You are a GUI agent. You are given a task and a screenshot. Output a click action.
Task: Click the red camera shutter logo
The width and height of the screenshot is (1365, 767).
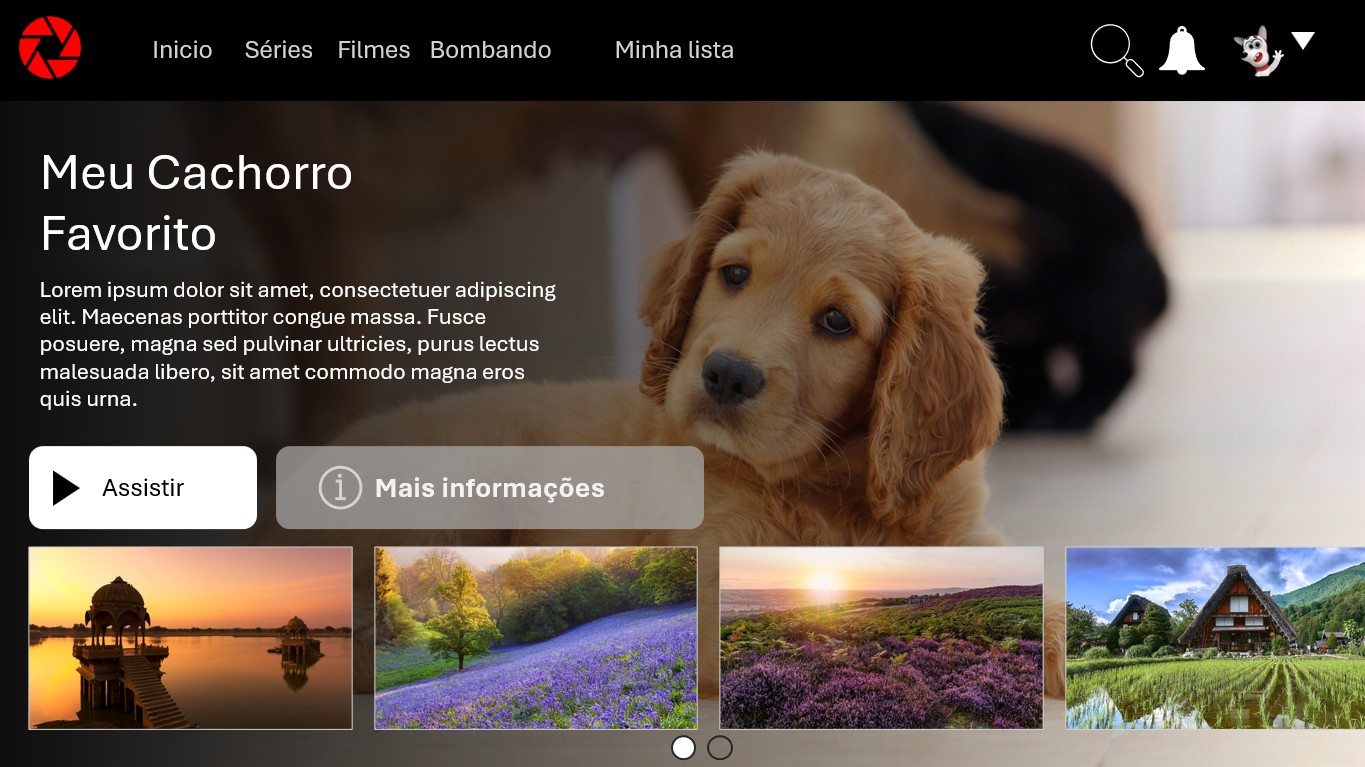coord(50,48)
